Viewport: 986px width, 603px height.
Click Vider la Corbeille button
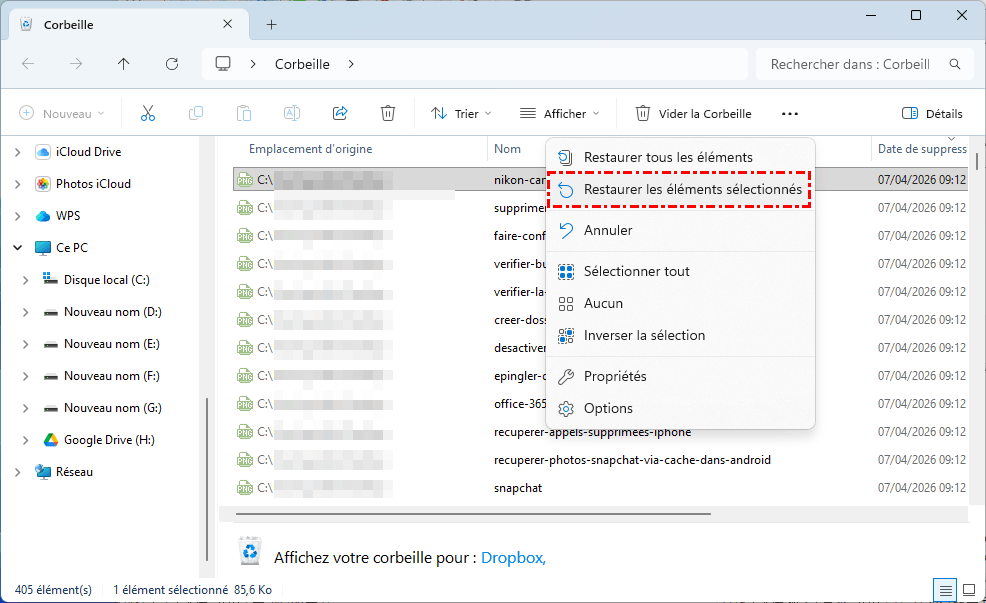tap(693, 114)
